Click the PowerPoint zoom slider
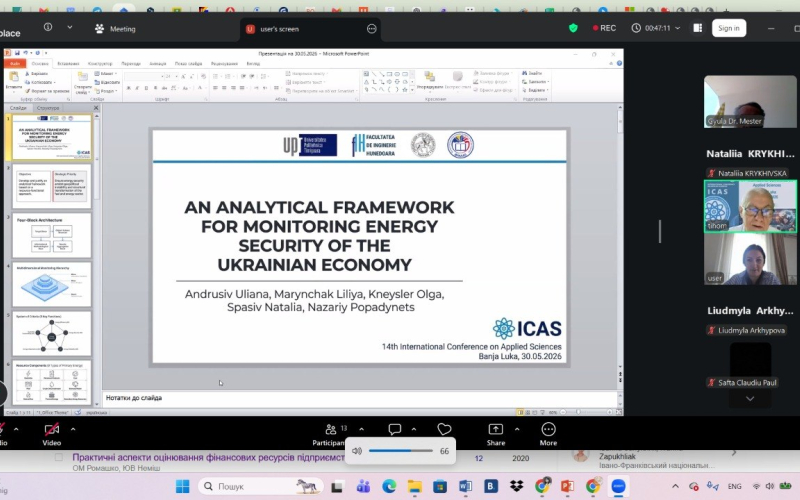 (587, 412)
